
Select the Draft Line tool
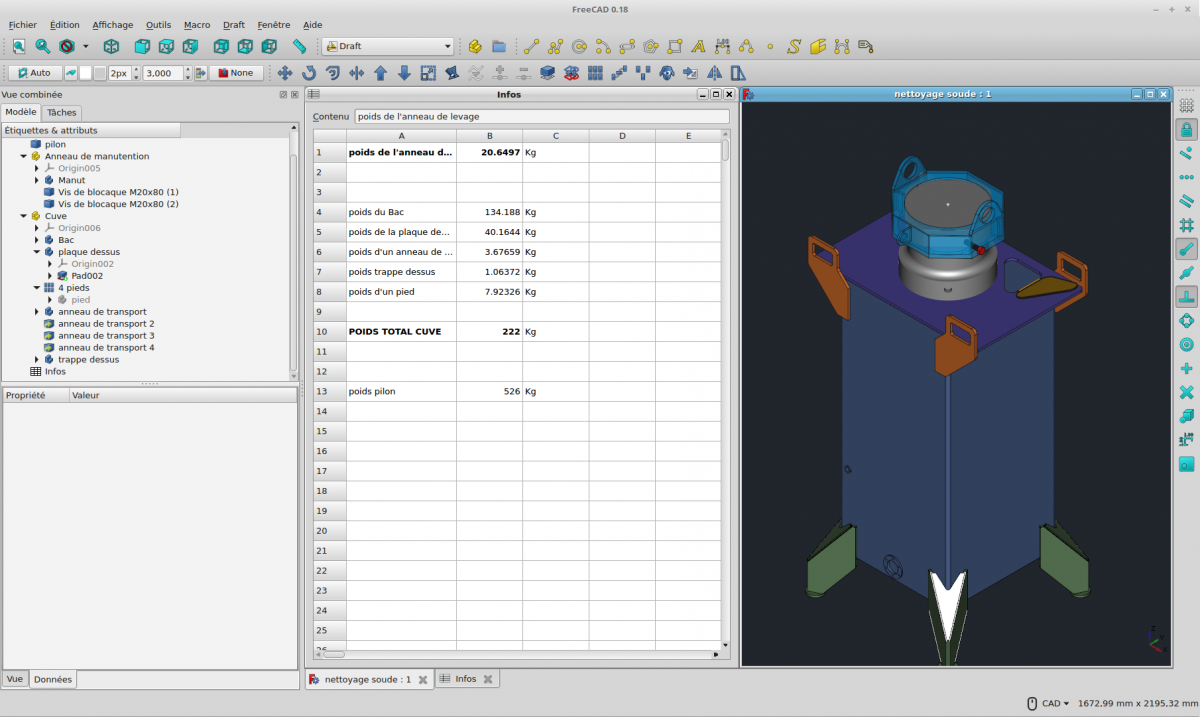pos(531,46)
